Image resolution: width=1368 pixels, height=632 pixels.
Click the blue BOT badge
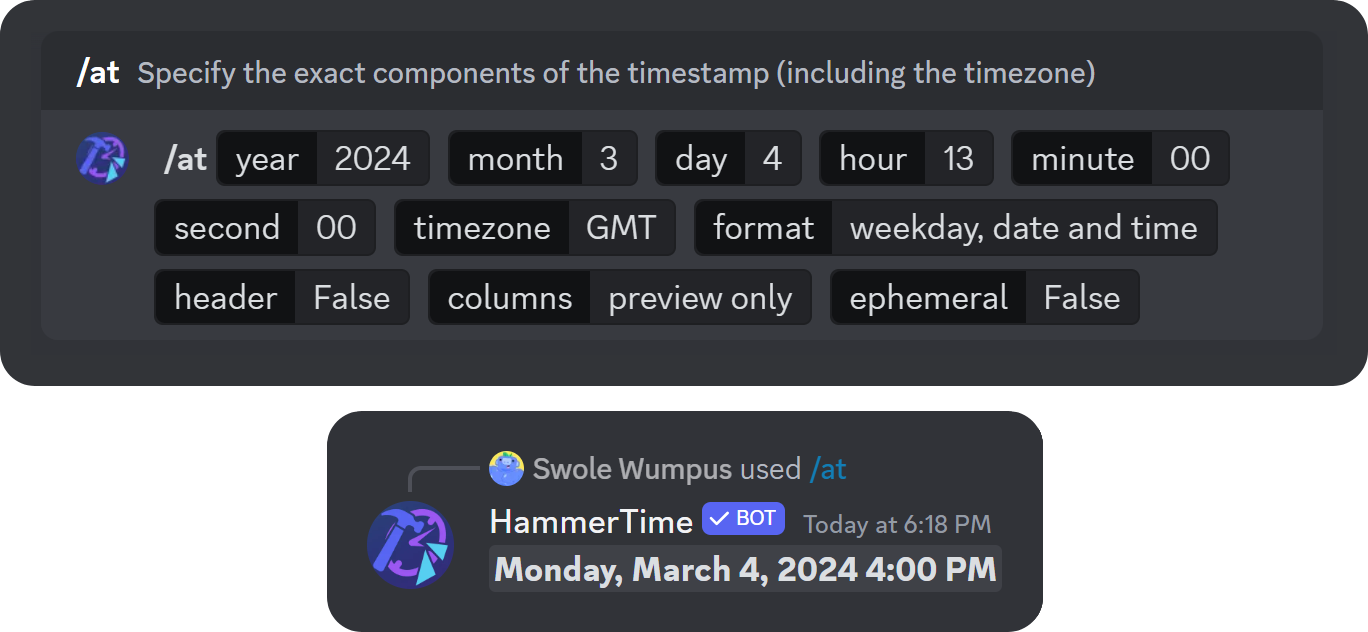pos(742,520)
